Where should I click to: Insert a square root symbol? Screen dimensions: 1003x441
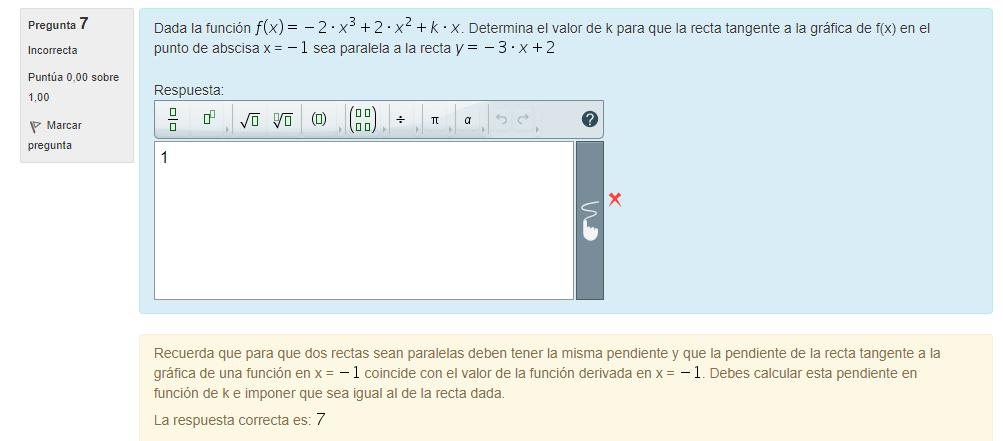[250, 120]
